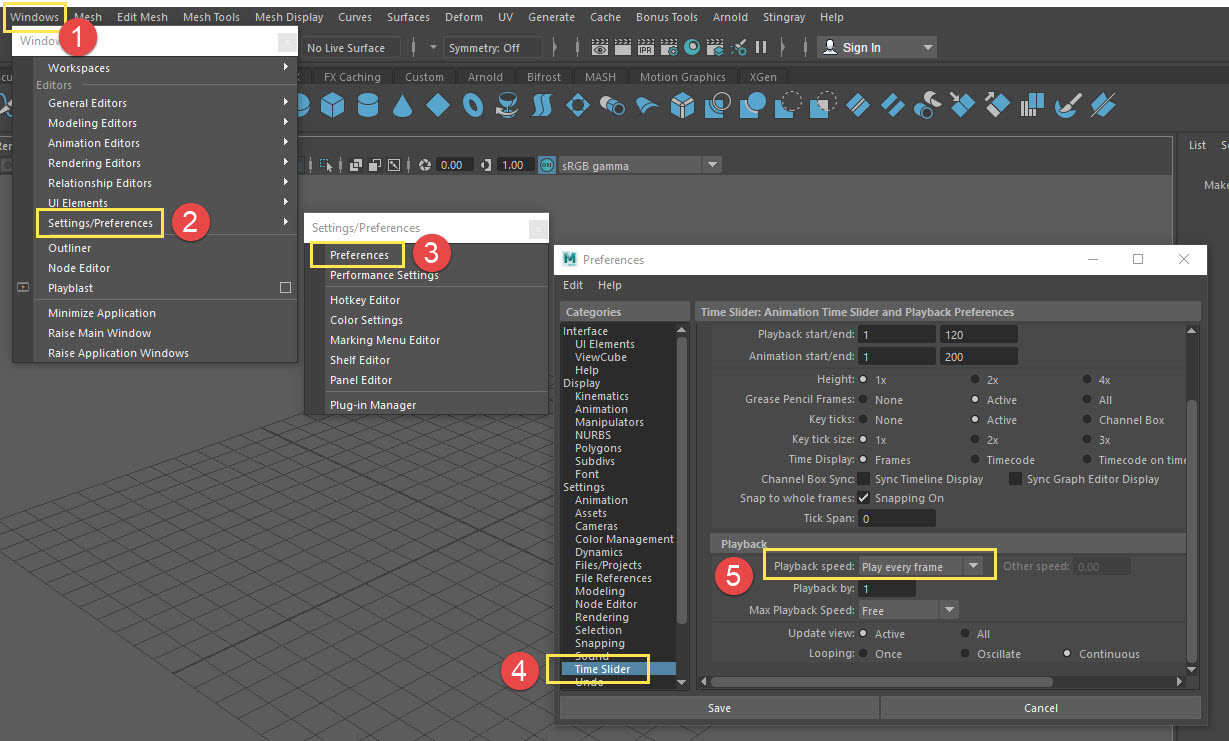The height and width of the screenshot is (741, 1229).
Task: Click Cancel in Preferences dialog
Action: pyautogui.click(x=1040, y=708)
